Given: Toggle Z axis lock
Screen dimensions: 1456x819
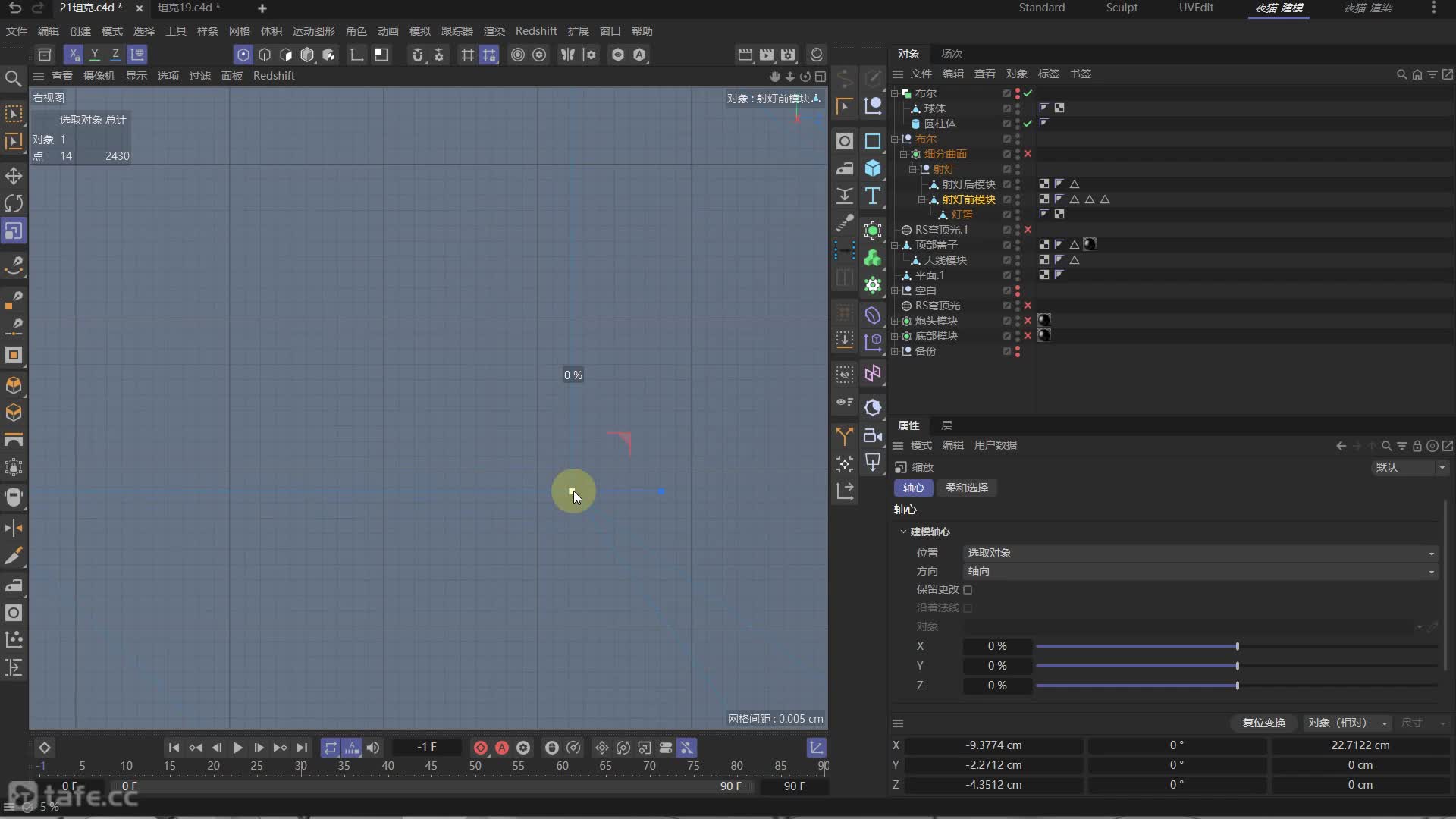Looking at the screenshot, I should pyautogui.click(x=115, y=55).
